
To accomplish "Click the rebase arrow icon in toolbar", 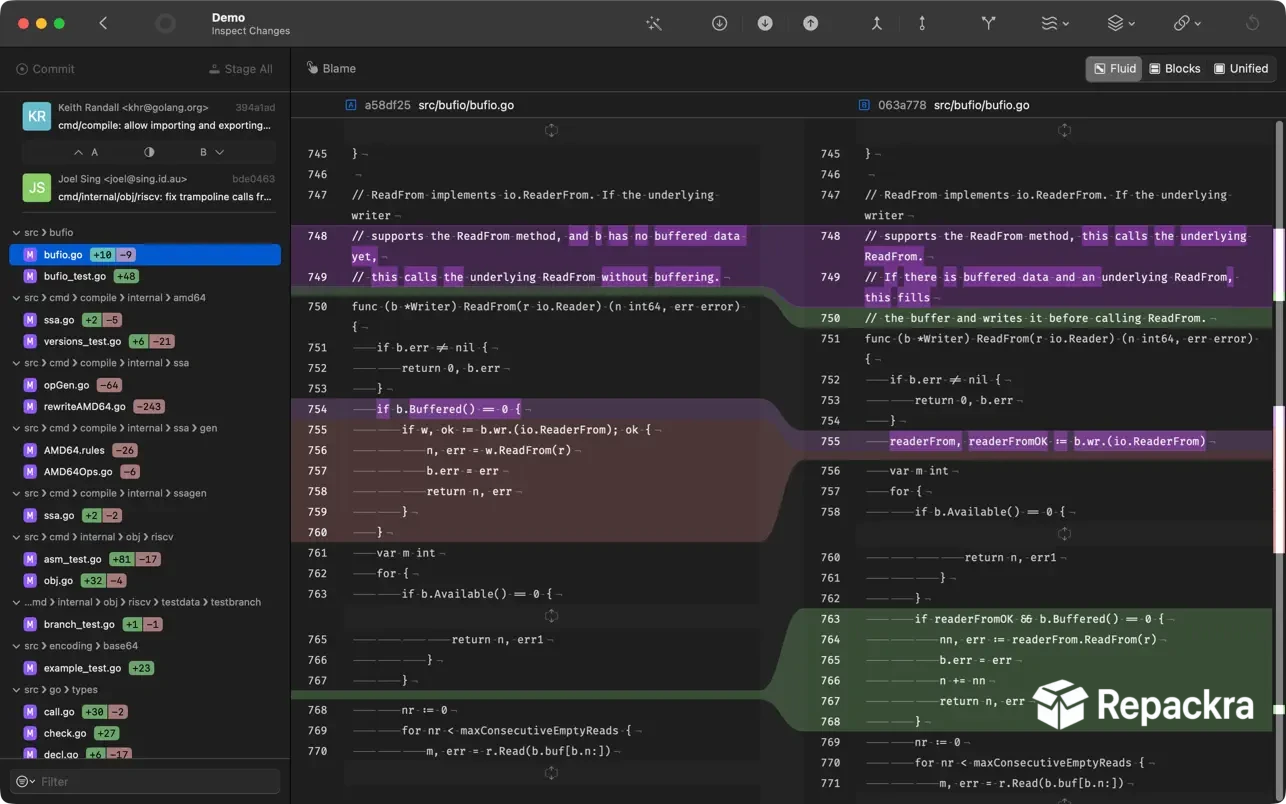I will pyautogui.click(x=922, y=23).
